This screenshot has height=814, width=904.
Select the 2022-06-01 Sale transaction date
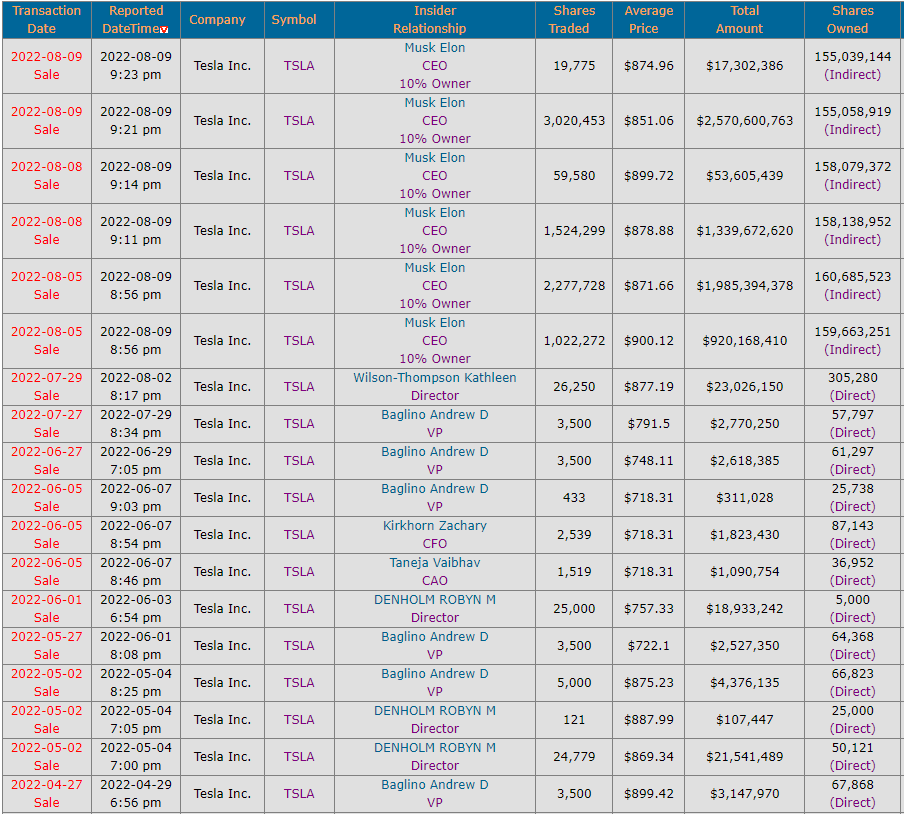point(47,609)
